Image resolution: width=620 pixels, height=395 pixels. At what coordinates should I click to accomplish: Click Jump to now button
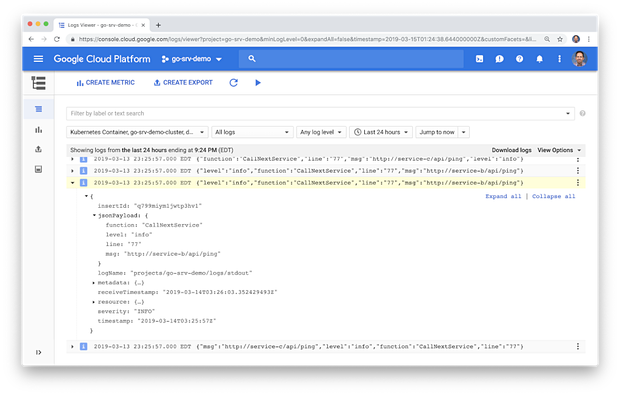[x=437, y=132]
